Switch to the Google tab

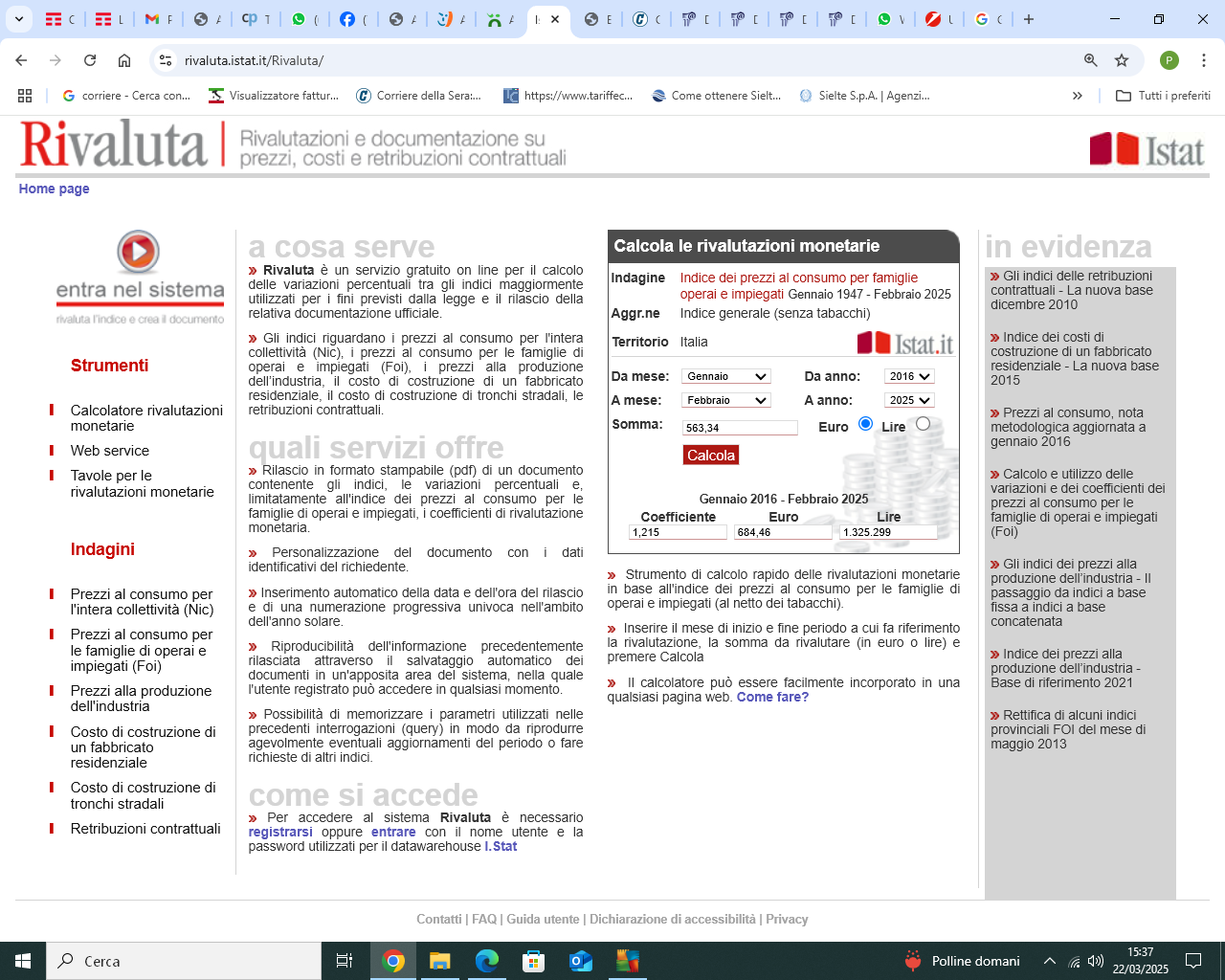[x=988, y=19]
